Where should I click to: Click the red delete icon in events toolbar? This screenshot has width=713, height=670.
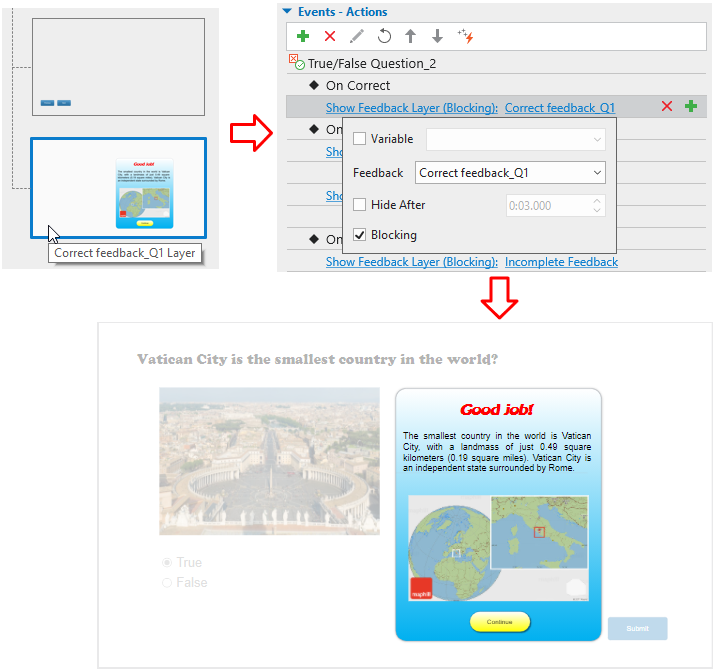(x=330, y=37)
